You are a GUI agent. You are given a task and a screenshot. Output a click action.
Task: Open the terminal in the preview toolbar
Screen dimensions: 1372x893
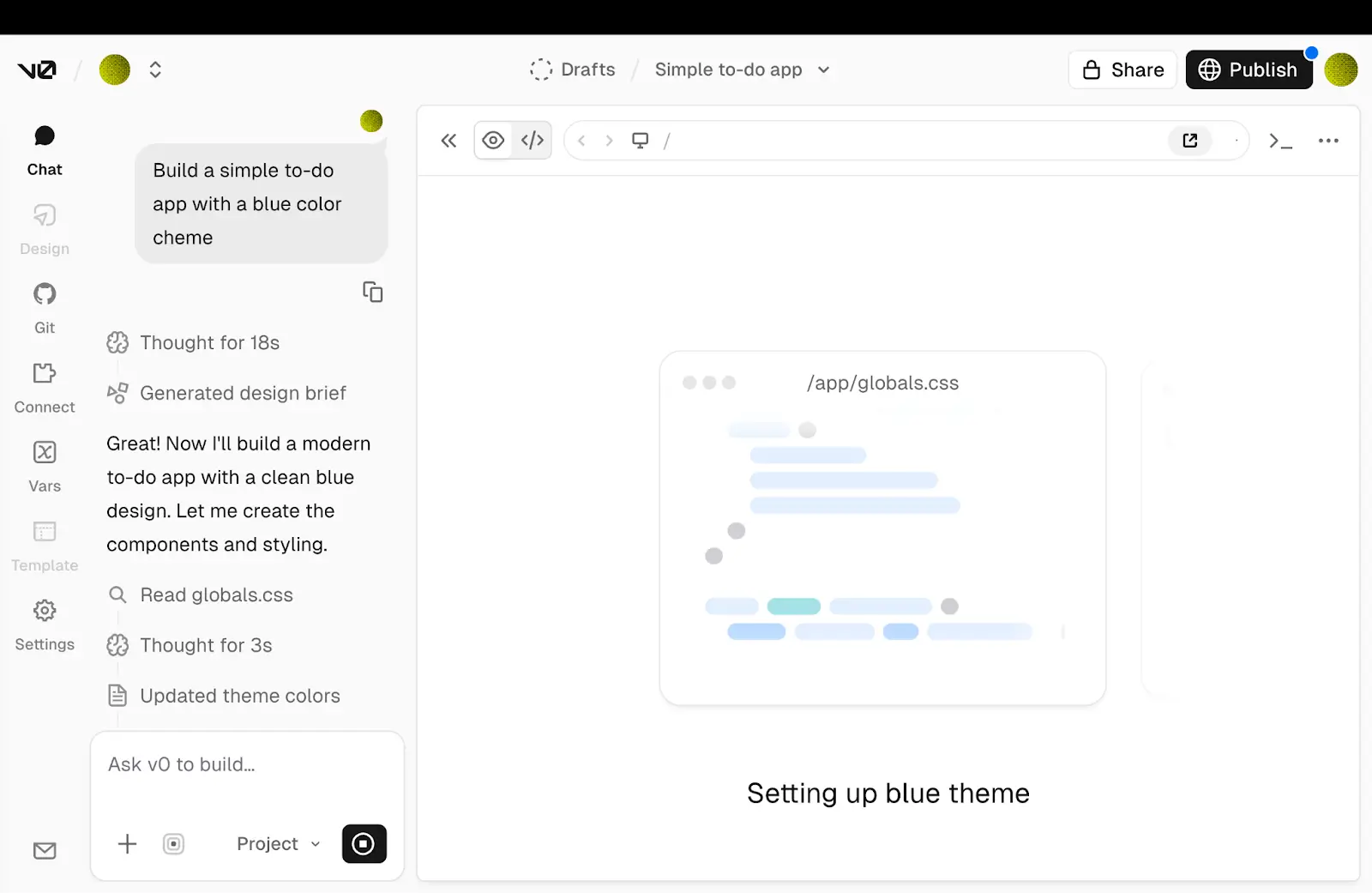pos(1280,140)
